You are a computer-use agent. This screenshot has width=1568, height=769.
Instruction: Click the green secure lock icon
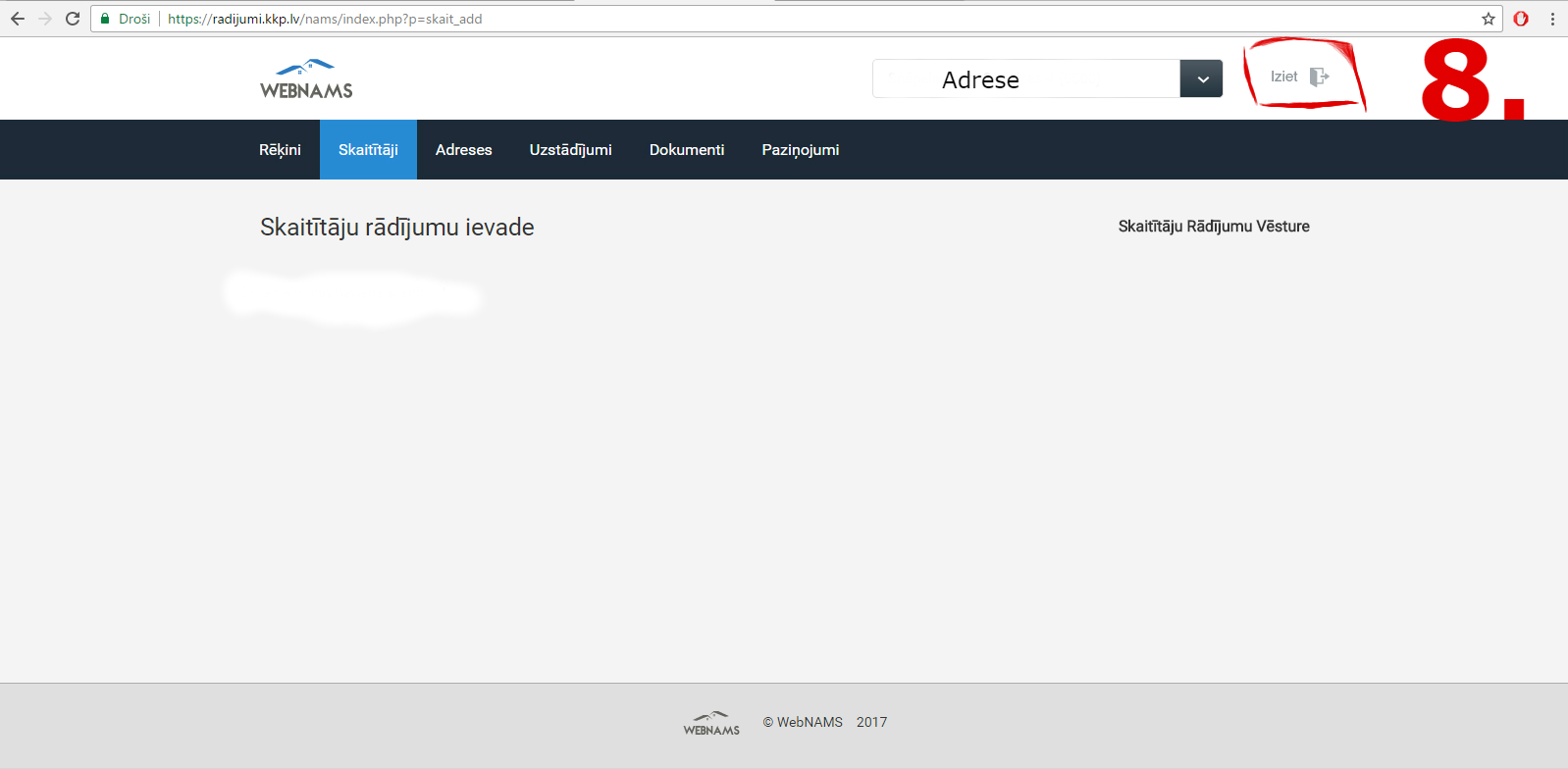coord(105,19)
